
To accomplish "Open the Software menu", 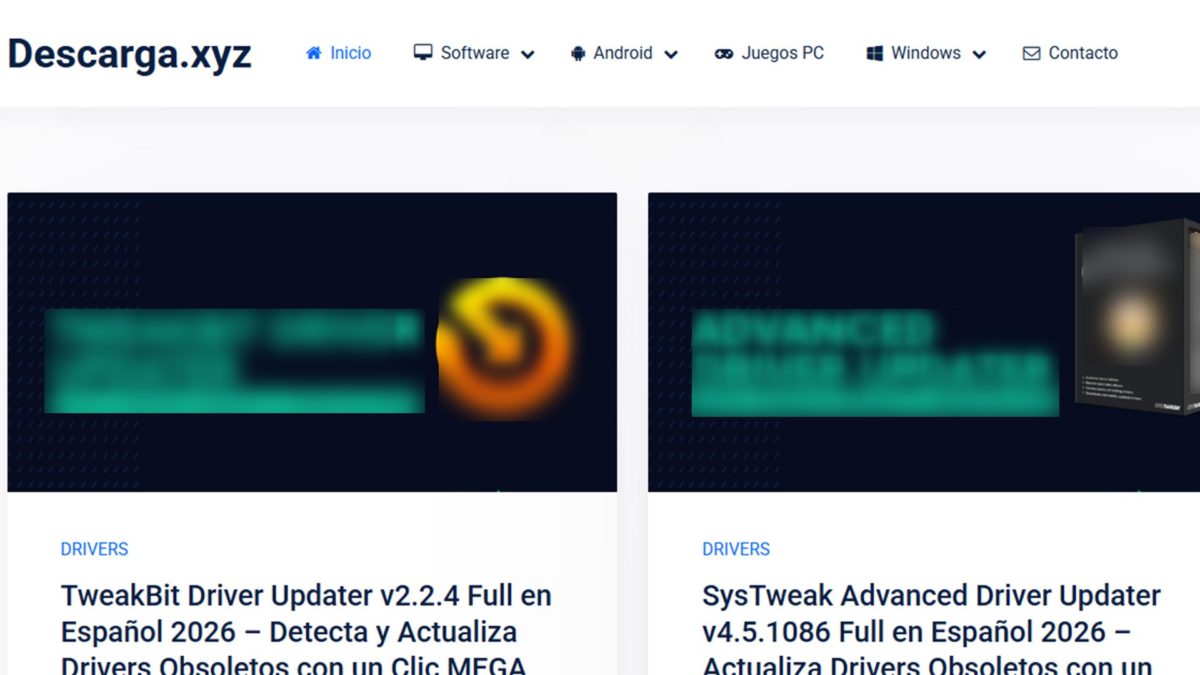I will pyautogui.click(x=474, y=53).
